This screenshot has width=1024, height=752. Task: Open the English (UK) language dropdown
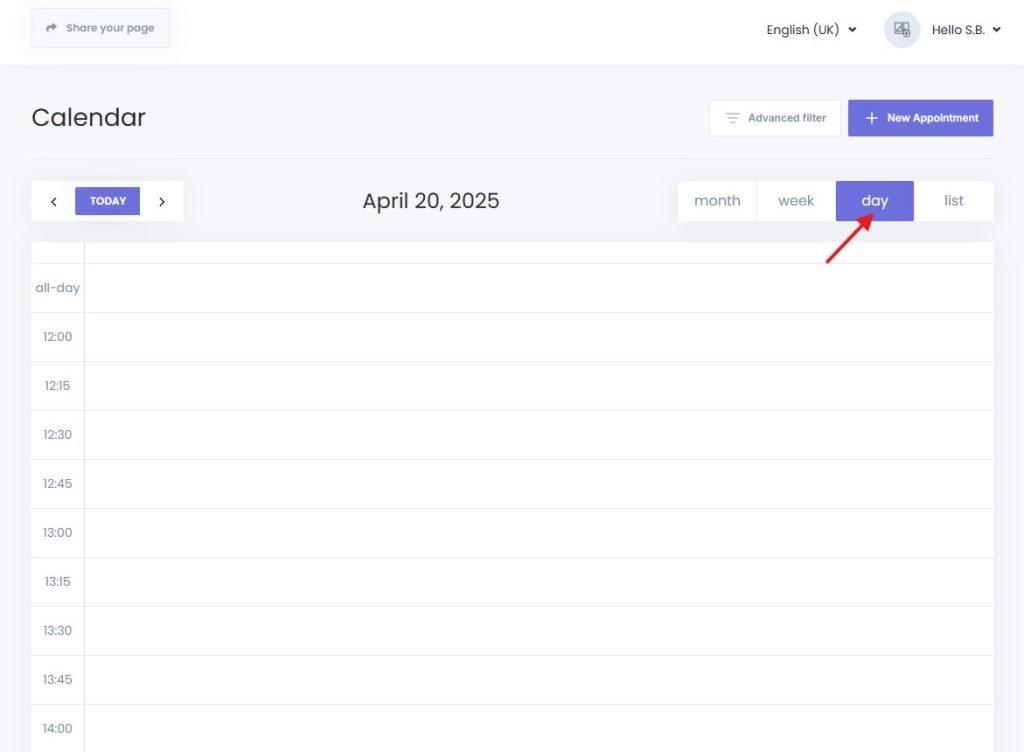click(x=803, y=30)
